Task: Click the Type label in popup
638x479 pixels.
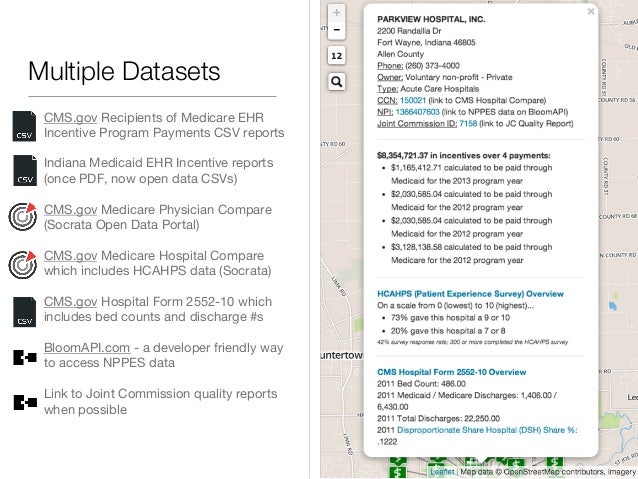Action: click(x=387, y=89)
